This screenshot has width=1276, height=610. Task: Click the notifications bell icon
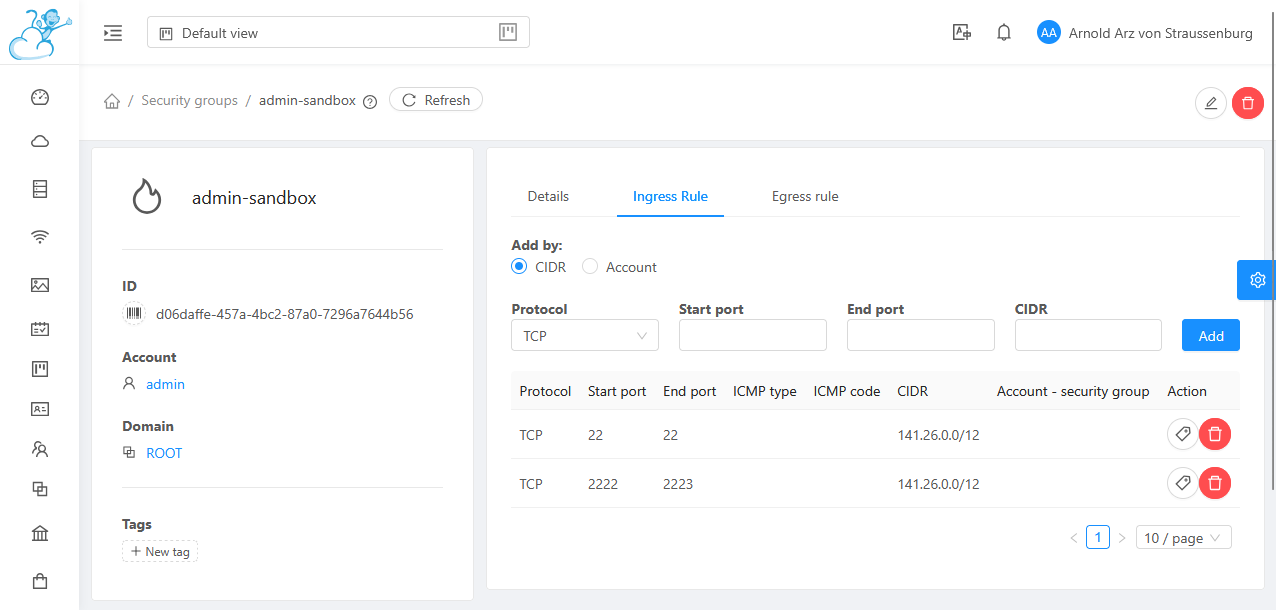(1004, 33)
